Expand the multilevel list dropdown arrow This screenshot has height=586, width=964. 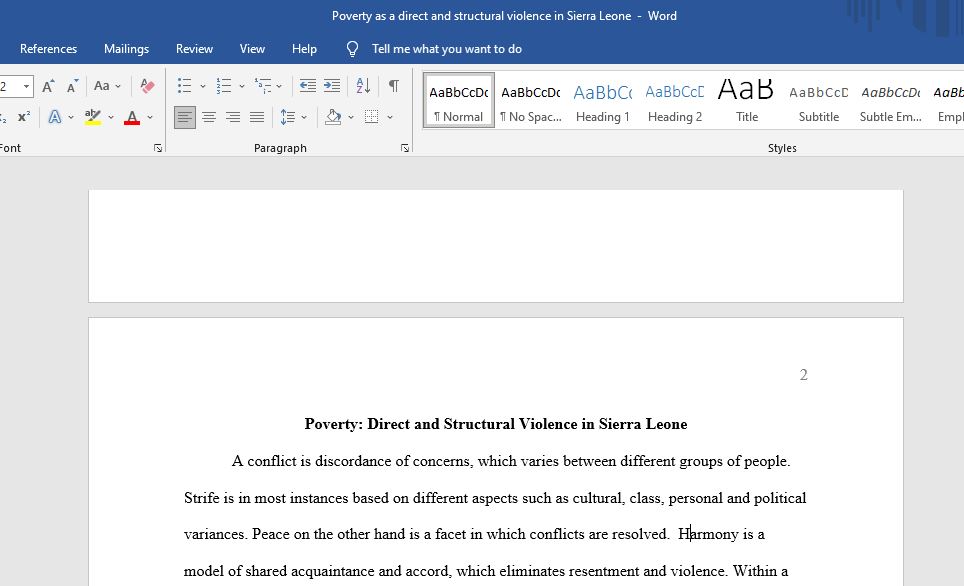pyautogui.click(x=279, y=86)
